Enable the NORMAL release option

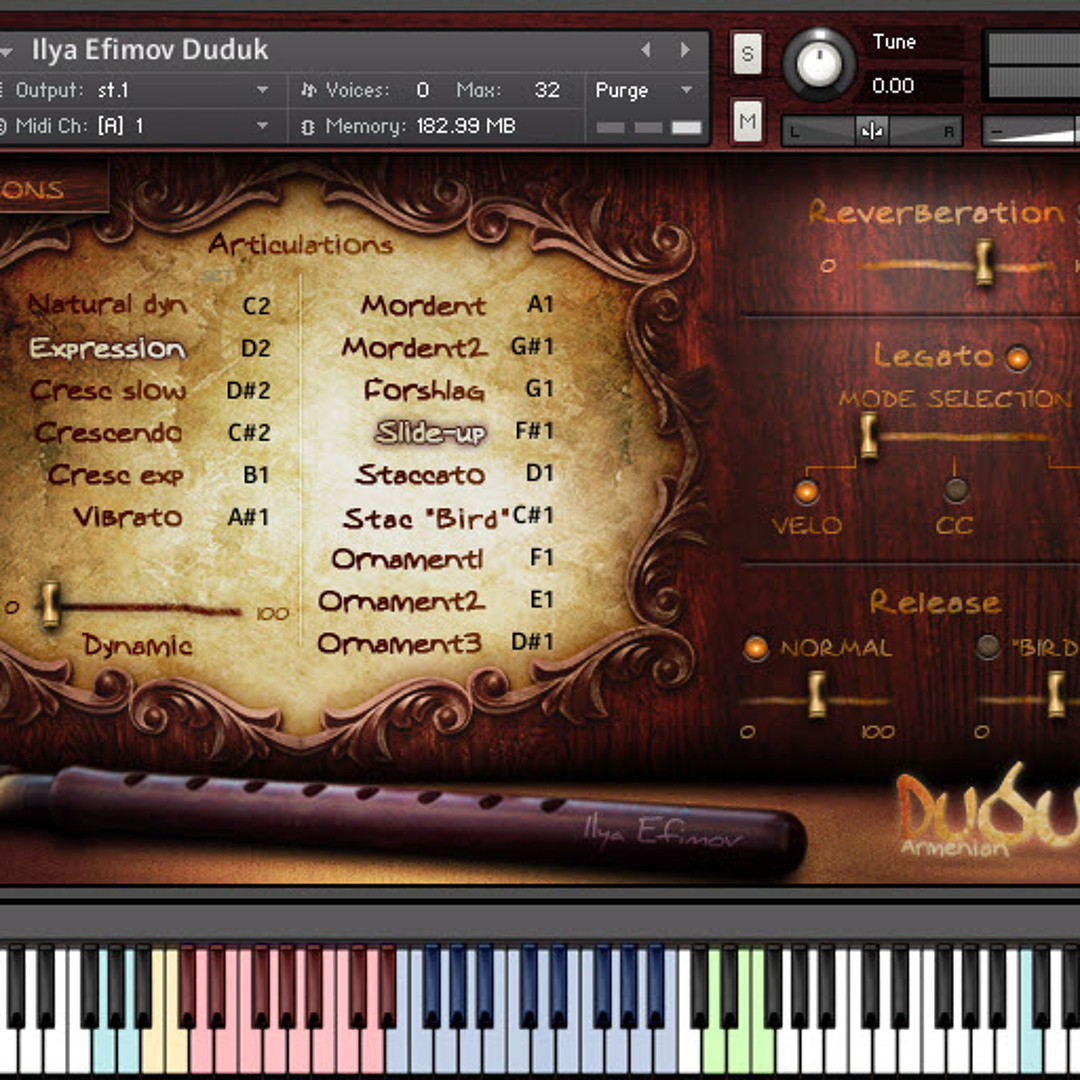756,648
